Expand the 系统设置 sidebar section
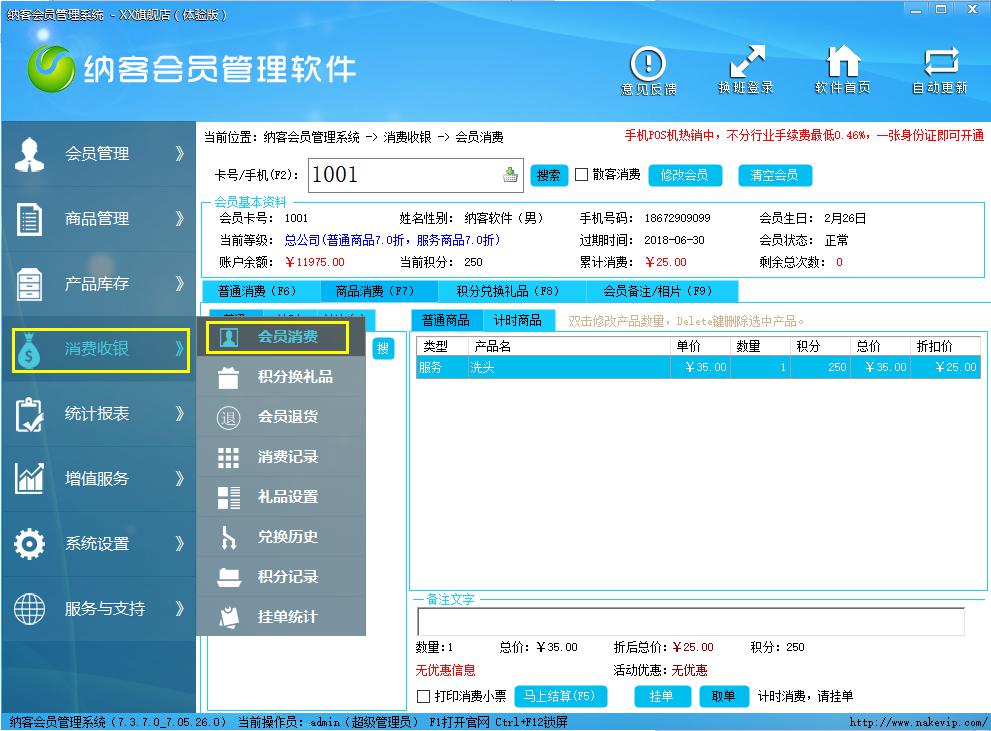The width and height of the screenshot is (991, 731). 98,544
